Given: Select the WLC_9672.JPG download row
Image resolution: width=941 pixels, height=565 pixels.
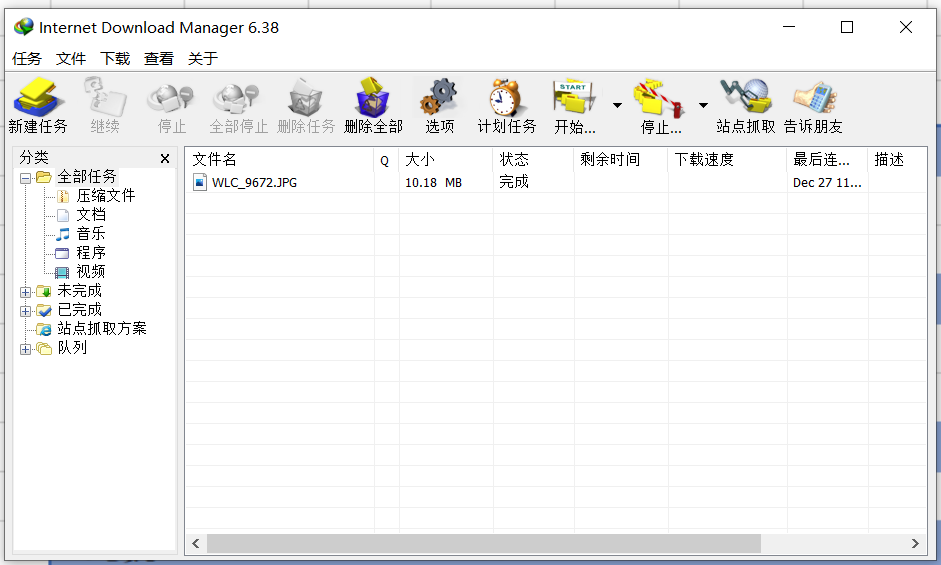Looking at the screenshot, I should (x=556, y=182).
